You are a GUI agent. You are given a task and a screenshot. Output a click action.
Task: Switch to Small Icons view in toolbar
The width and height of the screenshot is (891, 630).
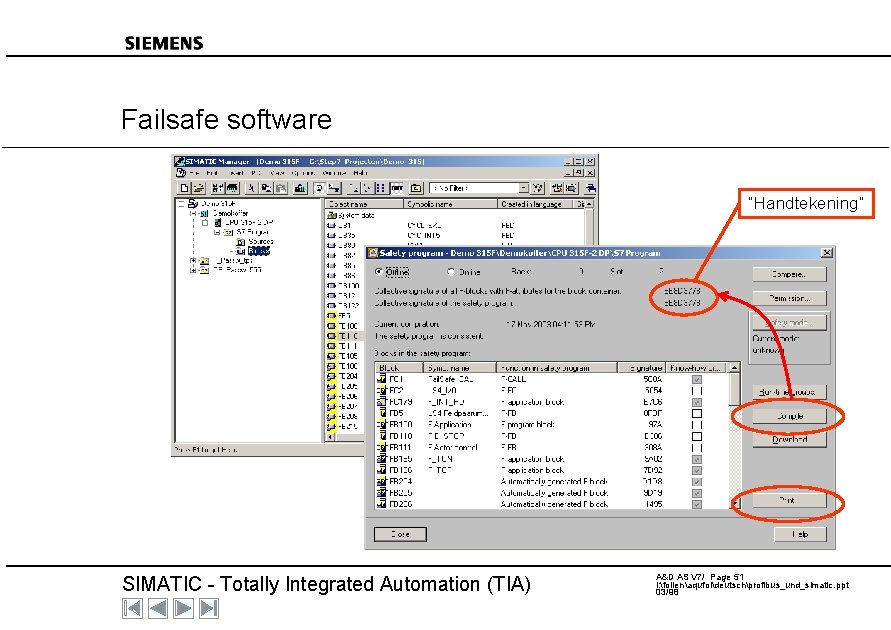(x=367, y=188)
